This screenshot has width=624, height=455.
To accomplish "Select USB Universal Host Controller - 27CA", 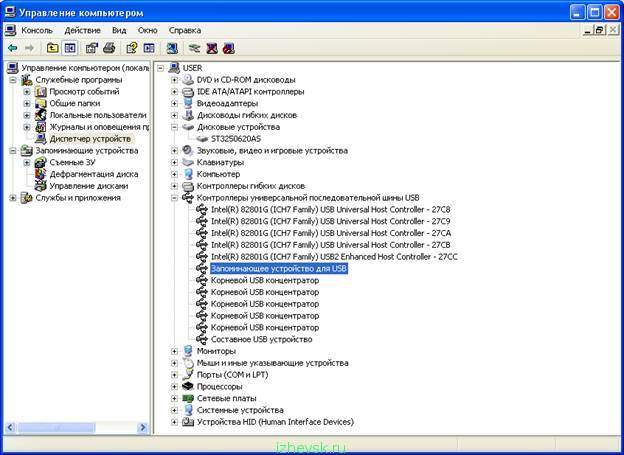I will click(331, 233).
